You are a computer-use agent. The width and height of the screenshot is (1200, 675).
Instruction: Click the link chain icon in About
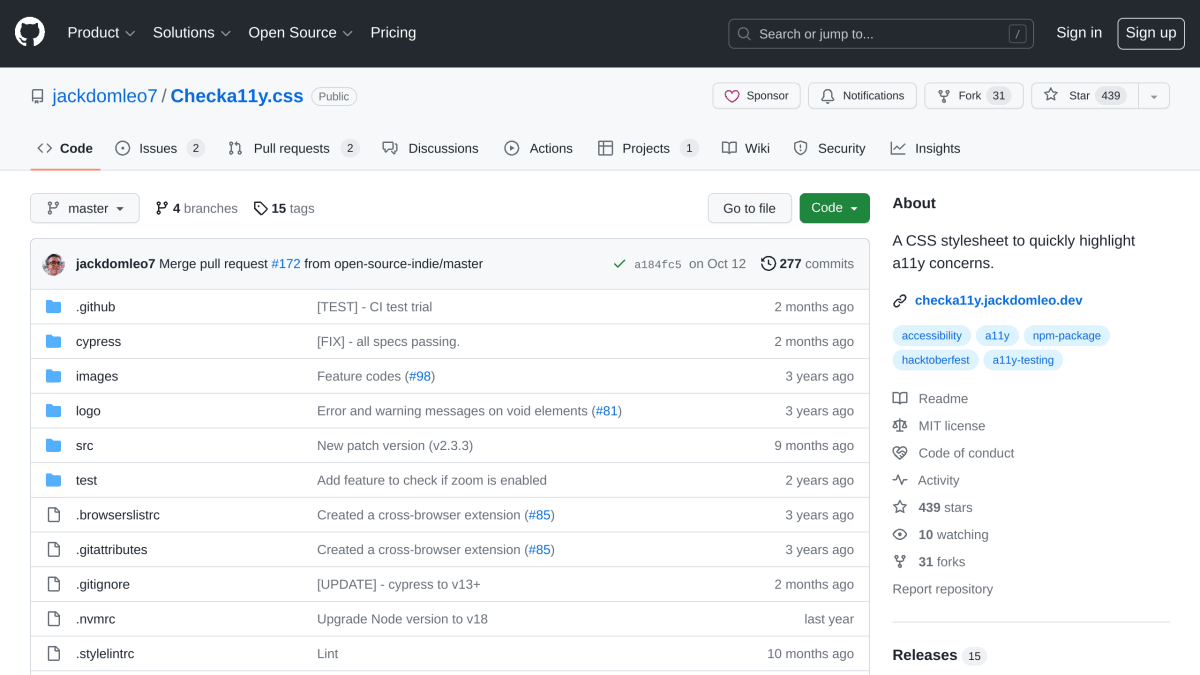pos(900,301)
